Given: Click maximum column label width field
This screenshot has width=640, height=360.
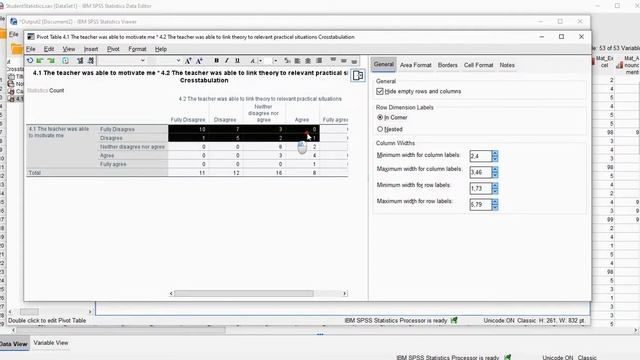Looking at the screenshot, I should click(481, 172).
